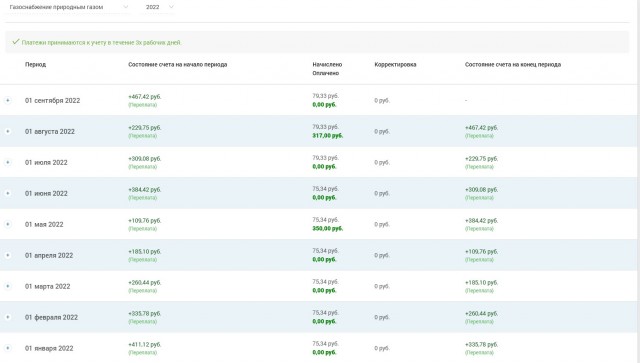Click April ending balance +109,76 руб.

[481, 252]
